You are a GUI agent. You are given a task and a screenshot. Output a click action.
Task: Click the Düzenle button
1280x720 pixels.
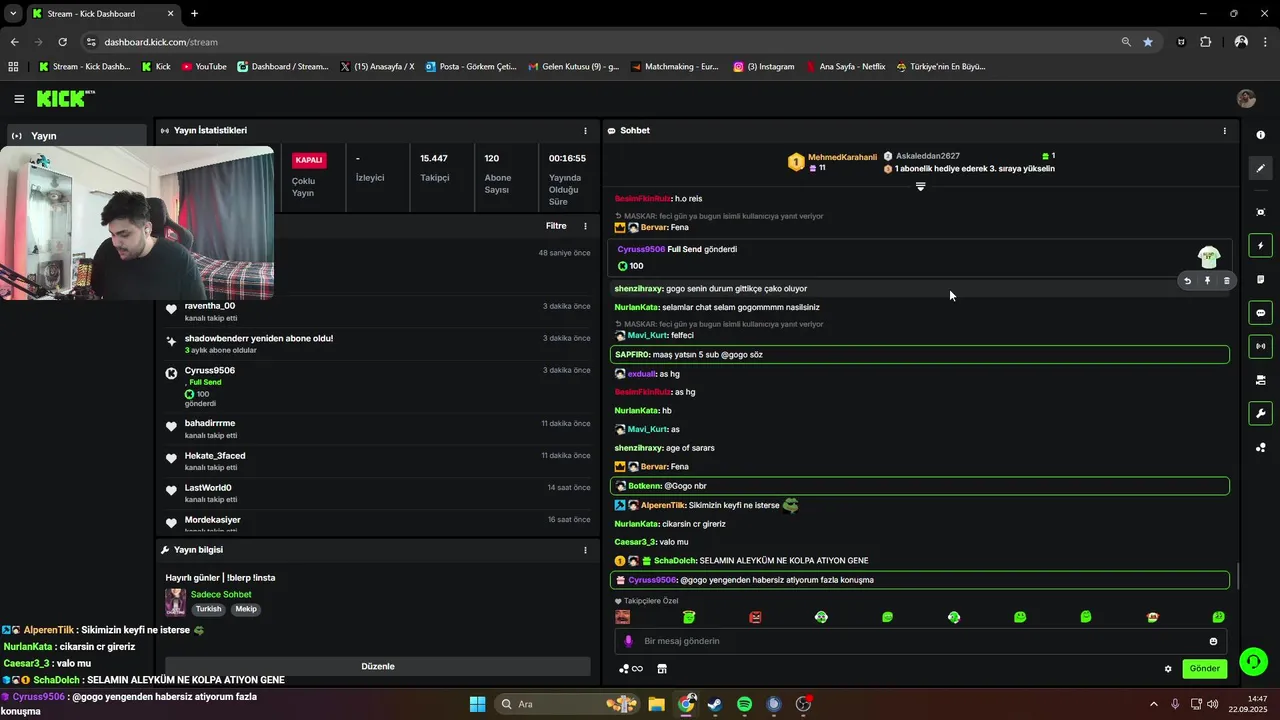coord(378,666)
